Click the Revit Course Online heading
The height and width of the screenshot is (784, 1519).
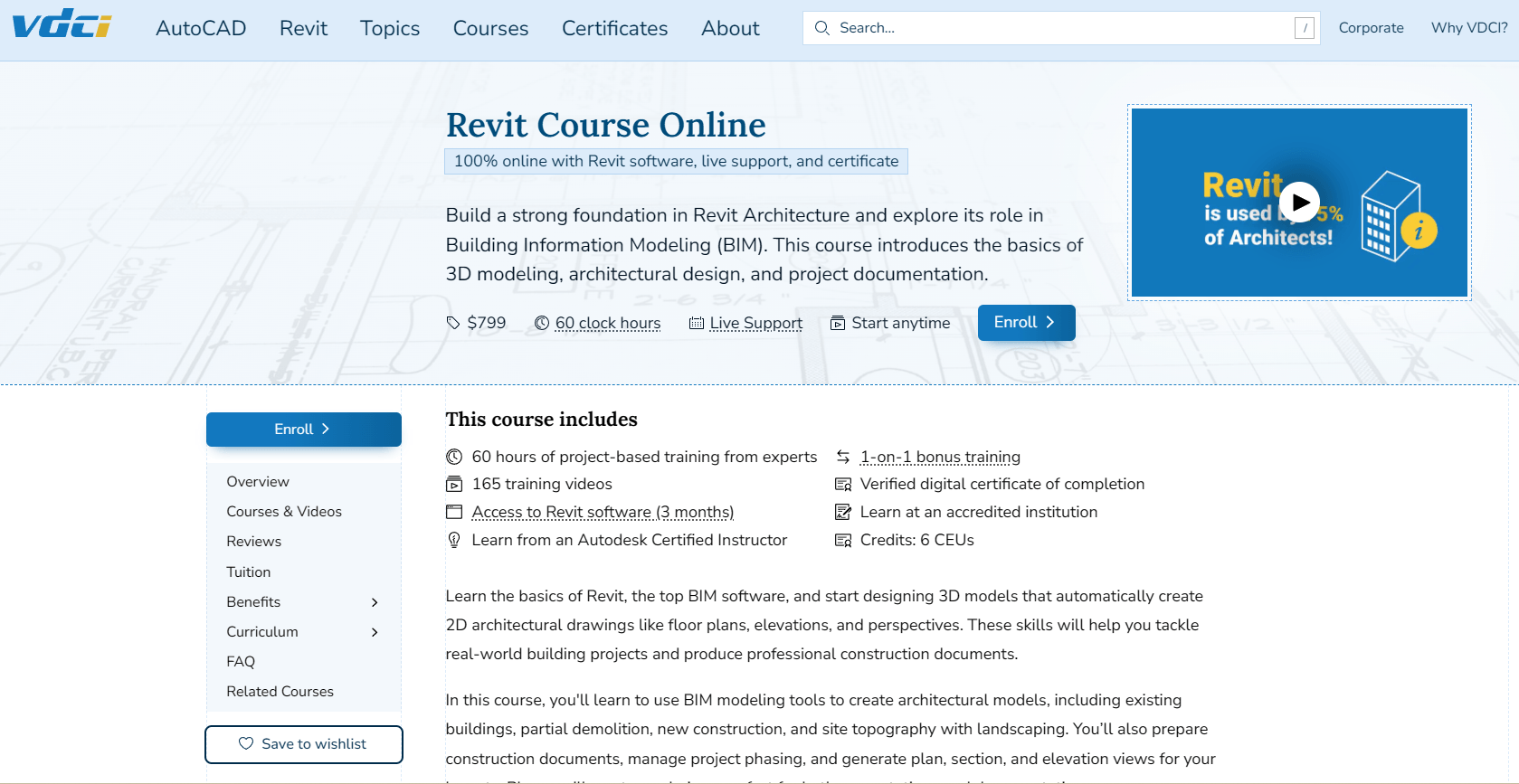pyautogui.click(x=606, y=125)
